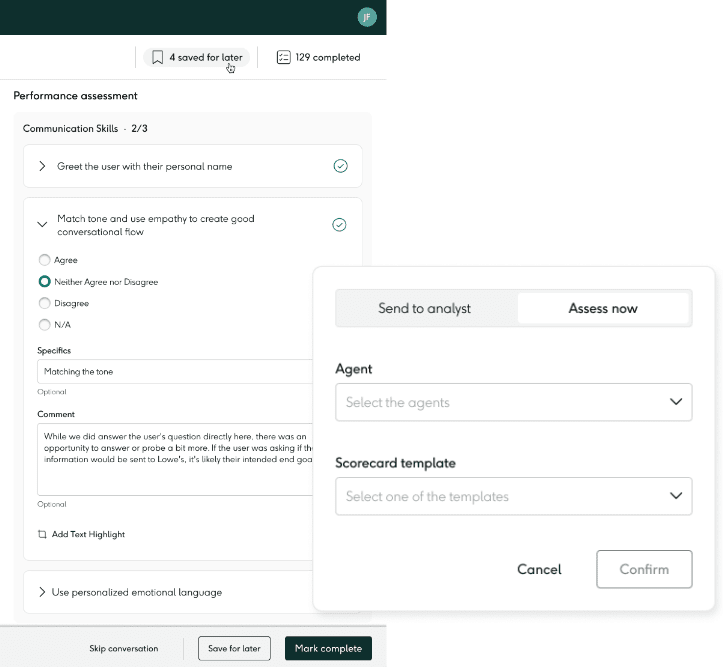Select Neither Agree nor Disagree option
Screen dimensions: 723x667
click(x=44, y=282)
